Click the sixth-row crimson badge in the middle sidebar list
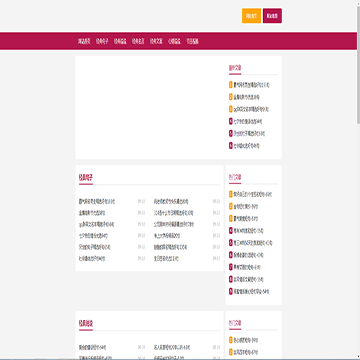The image size is (360, 360). [x=231, y=255]
